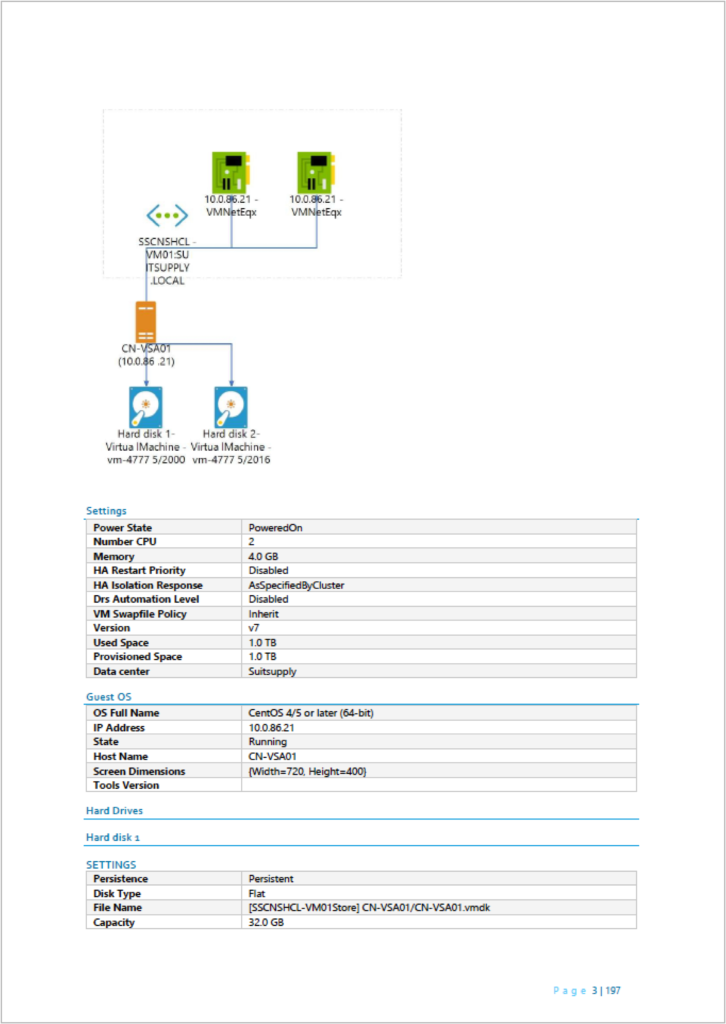
Task: Click the Hard disk 2 vm-4777 5/2016 label
Action: click(x=232, y=447)
